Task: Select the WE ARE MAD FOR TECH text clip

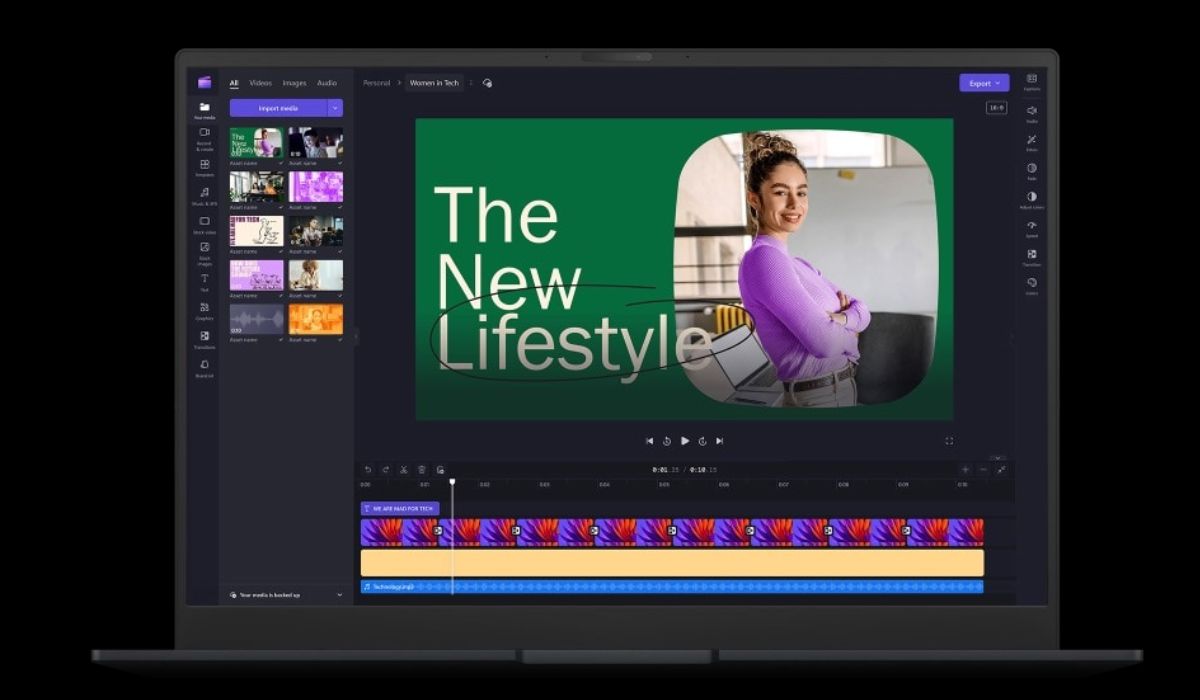Action: click(x=400, y=508)
